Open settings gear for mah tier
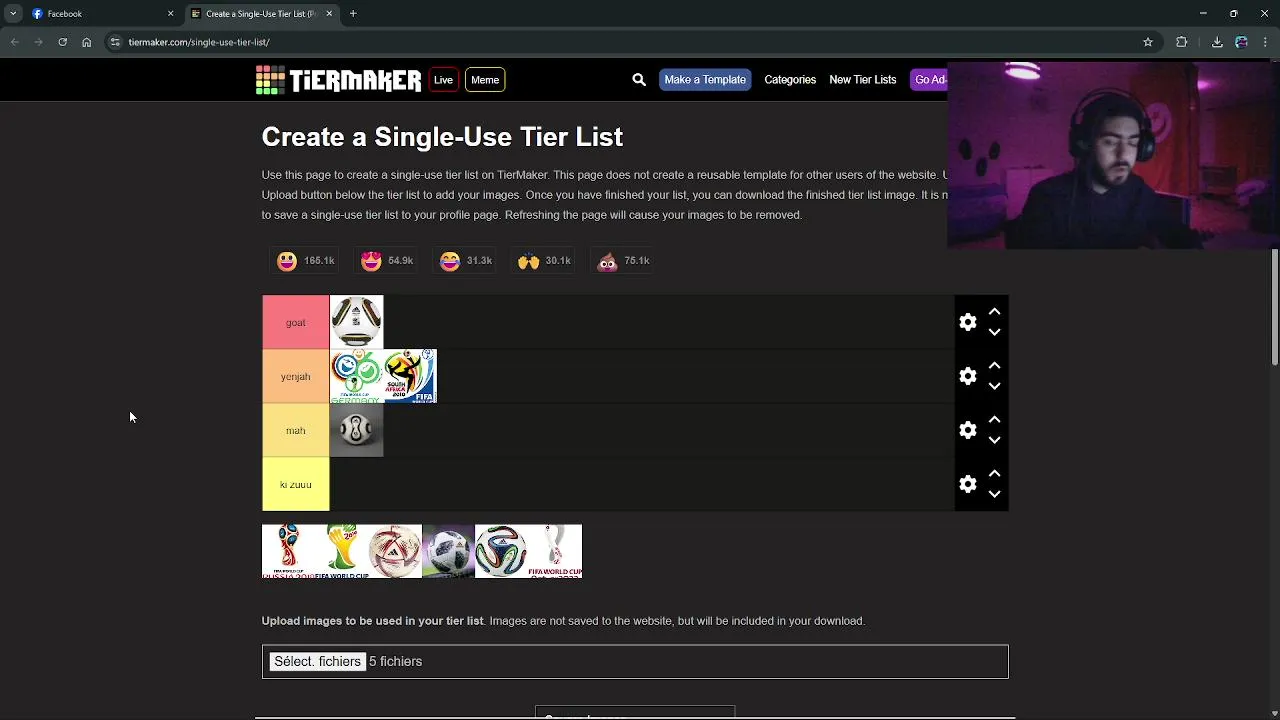This screenshot has width=1280, height=720. (x=968, y=430)
